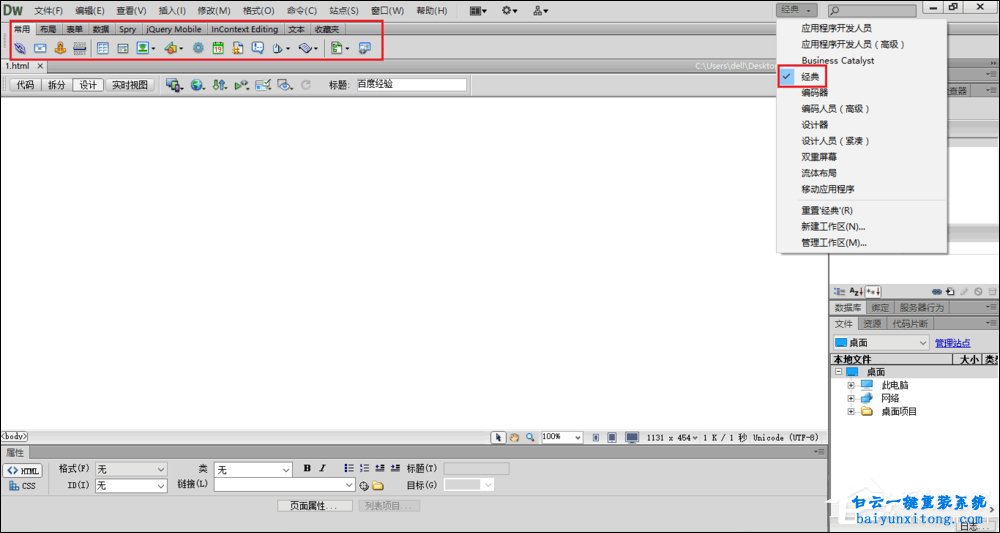Insert a Widget gear icon

pyautogui.click(x=198, y=48)
